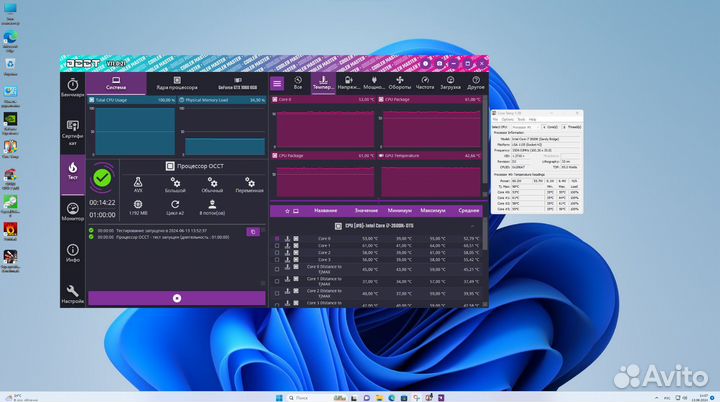
Task: Open the Инфо section
Action: pos(73,253)
